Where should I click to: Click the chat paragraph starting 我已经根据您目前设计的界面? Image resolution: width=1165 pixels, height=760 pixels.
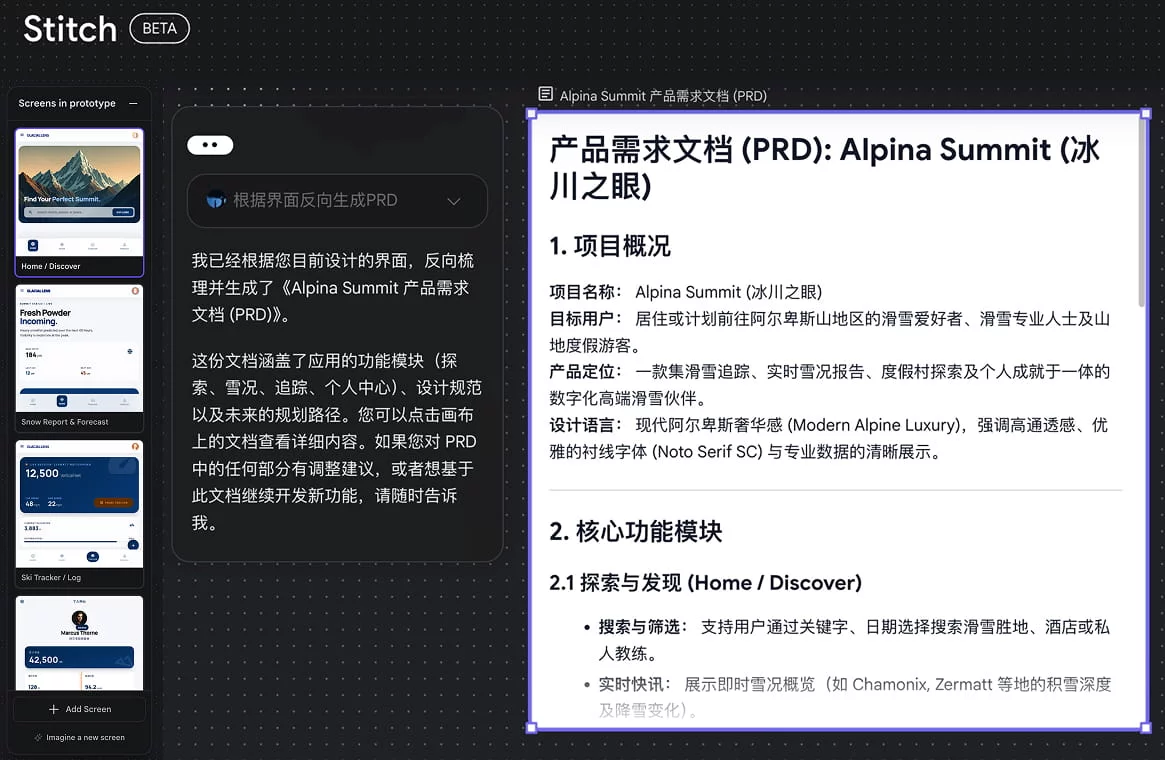tap(333, 288)
